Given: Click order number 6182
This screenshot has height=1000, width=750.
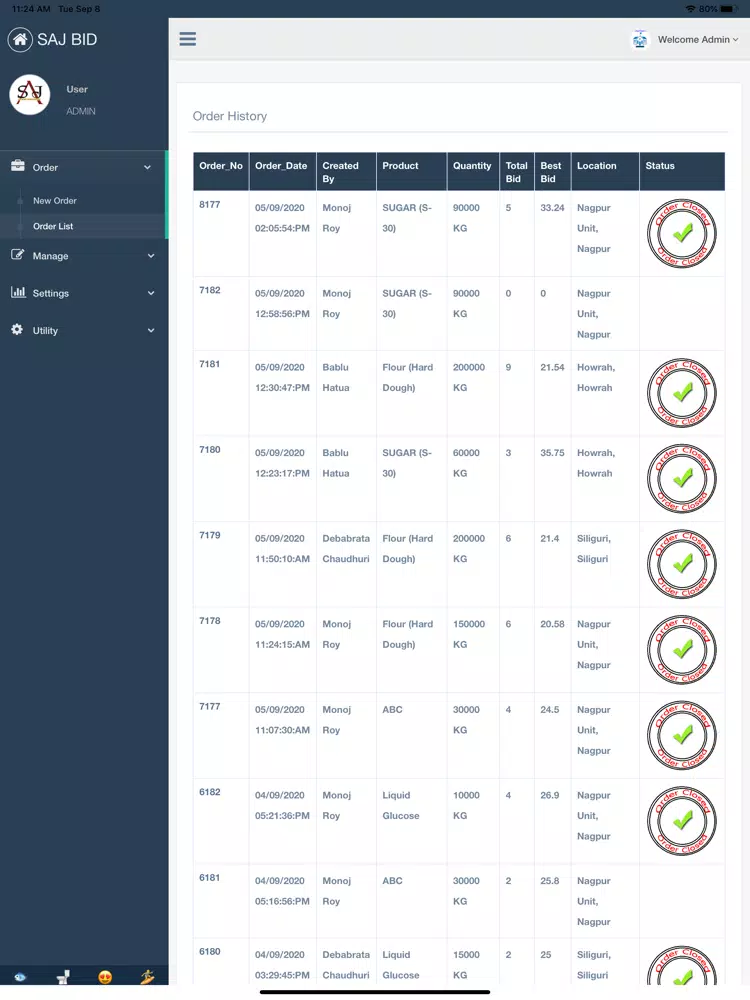Looking at the screenshot, I should (210, 791).
